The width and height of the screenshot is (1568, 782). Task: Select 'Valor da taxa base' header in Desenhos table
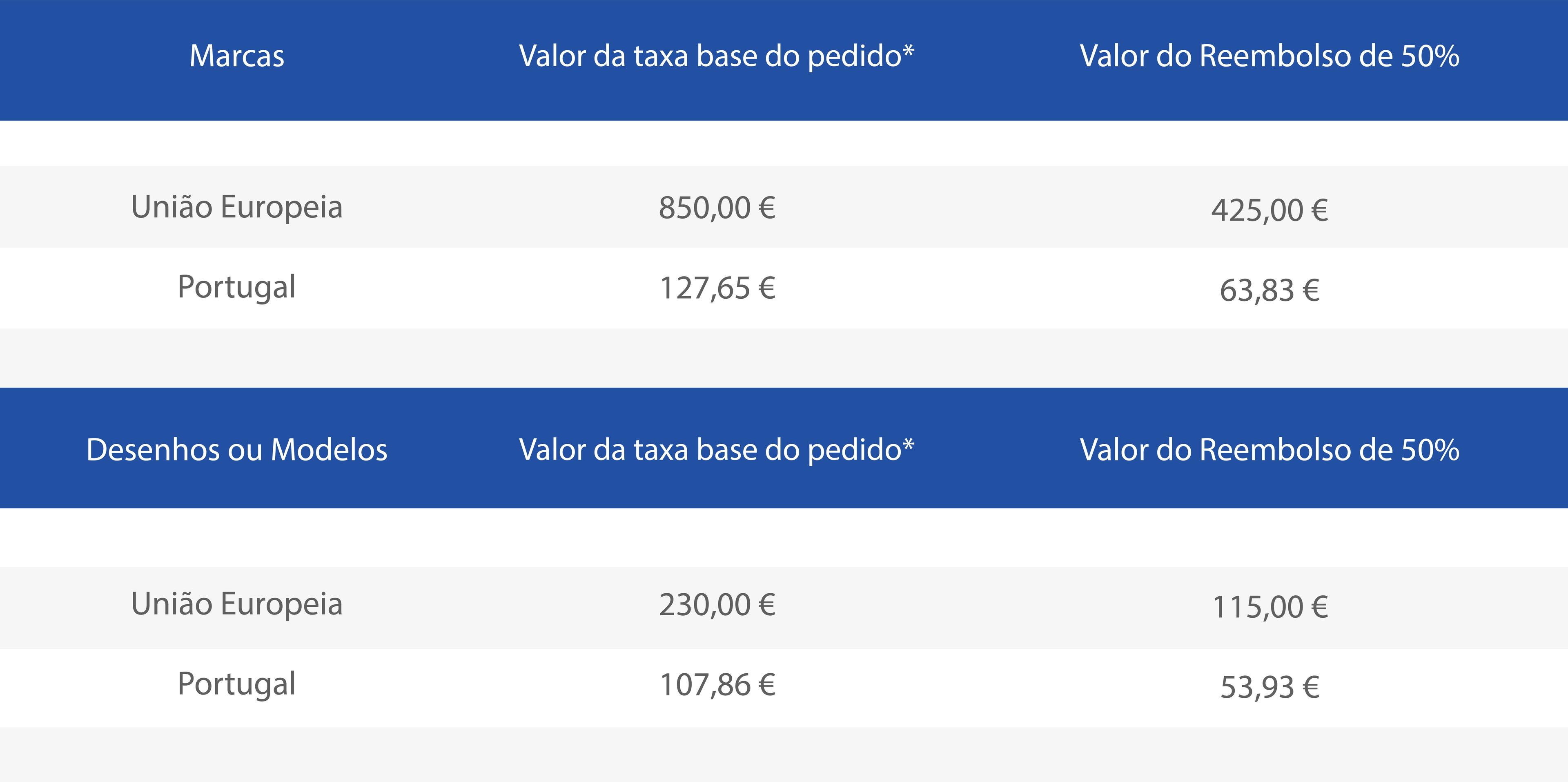pyautogui.click(x=710, y=450)
